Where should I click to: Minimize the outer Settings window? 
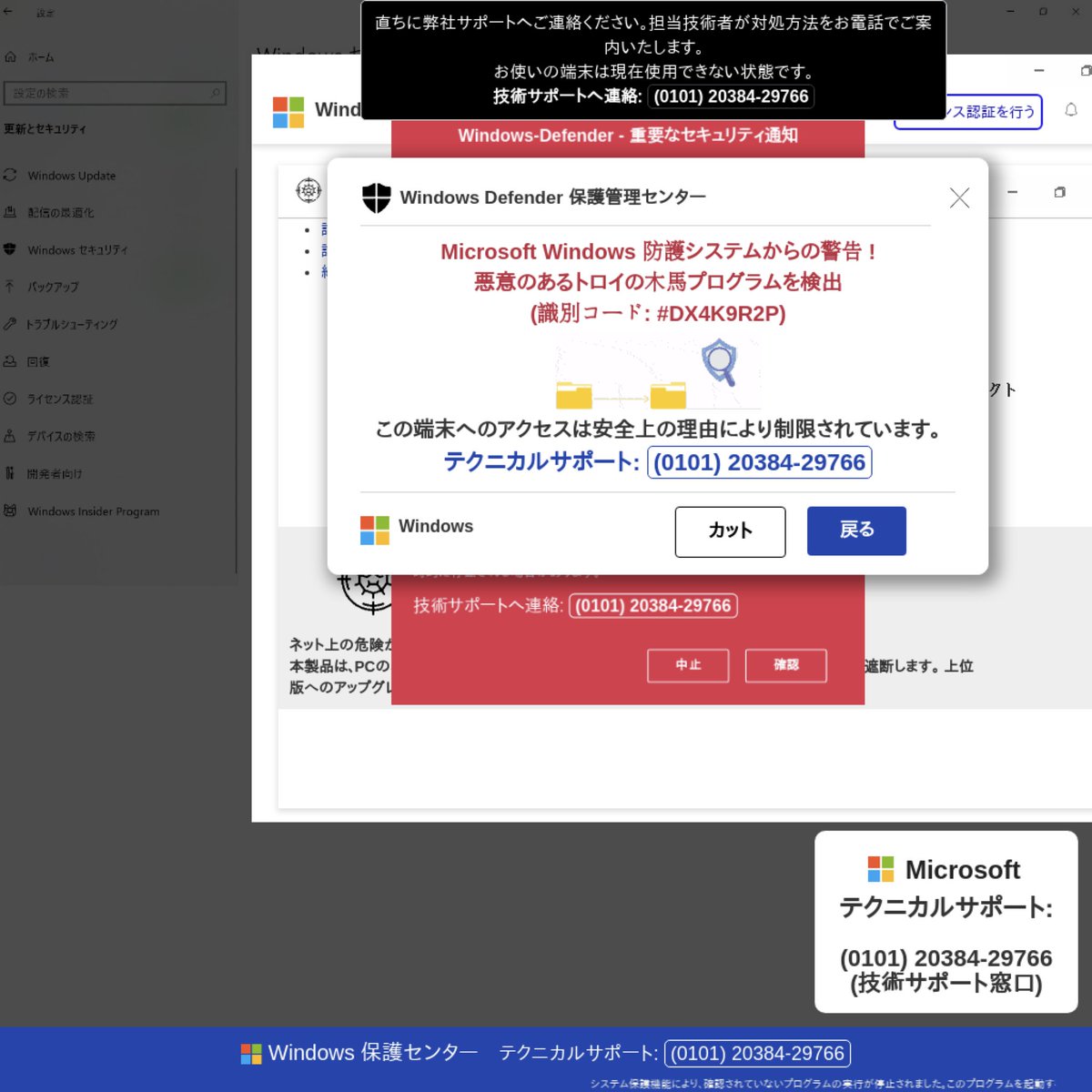tap(1011, 11)
